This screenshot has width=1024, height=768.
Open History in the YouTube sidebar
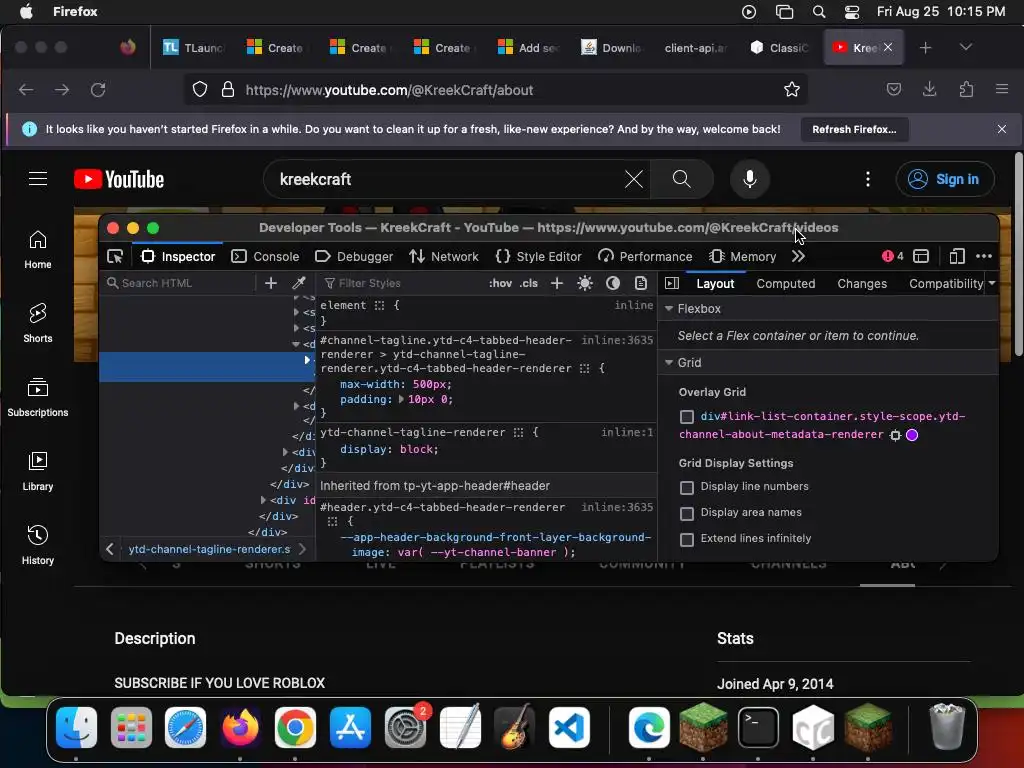[x=38, y=545]
